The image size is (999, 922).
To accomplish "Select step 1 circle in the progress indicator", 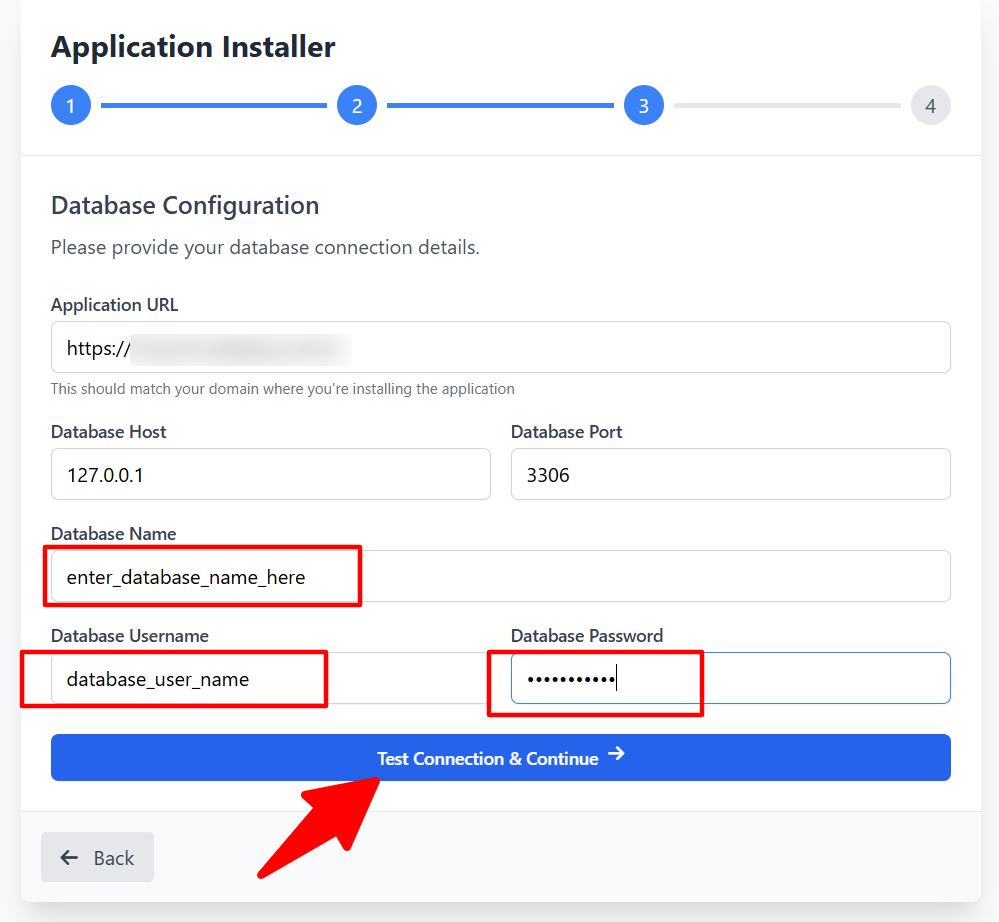I will [70, 104].
